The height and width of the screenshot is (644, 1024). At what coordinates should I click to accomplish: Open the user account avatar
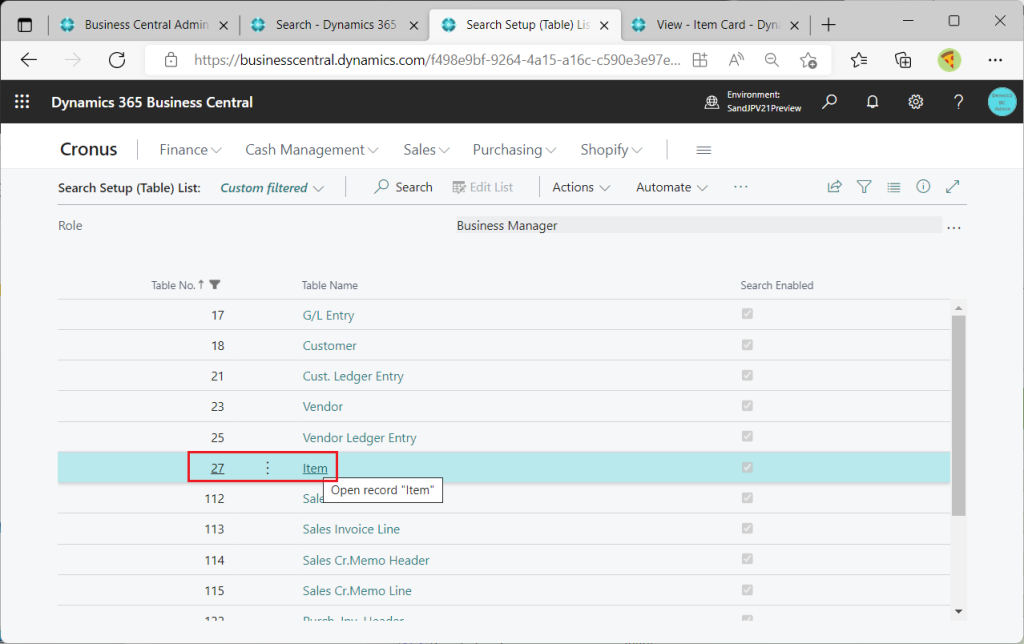coord(1002,102)
